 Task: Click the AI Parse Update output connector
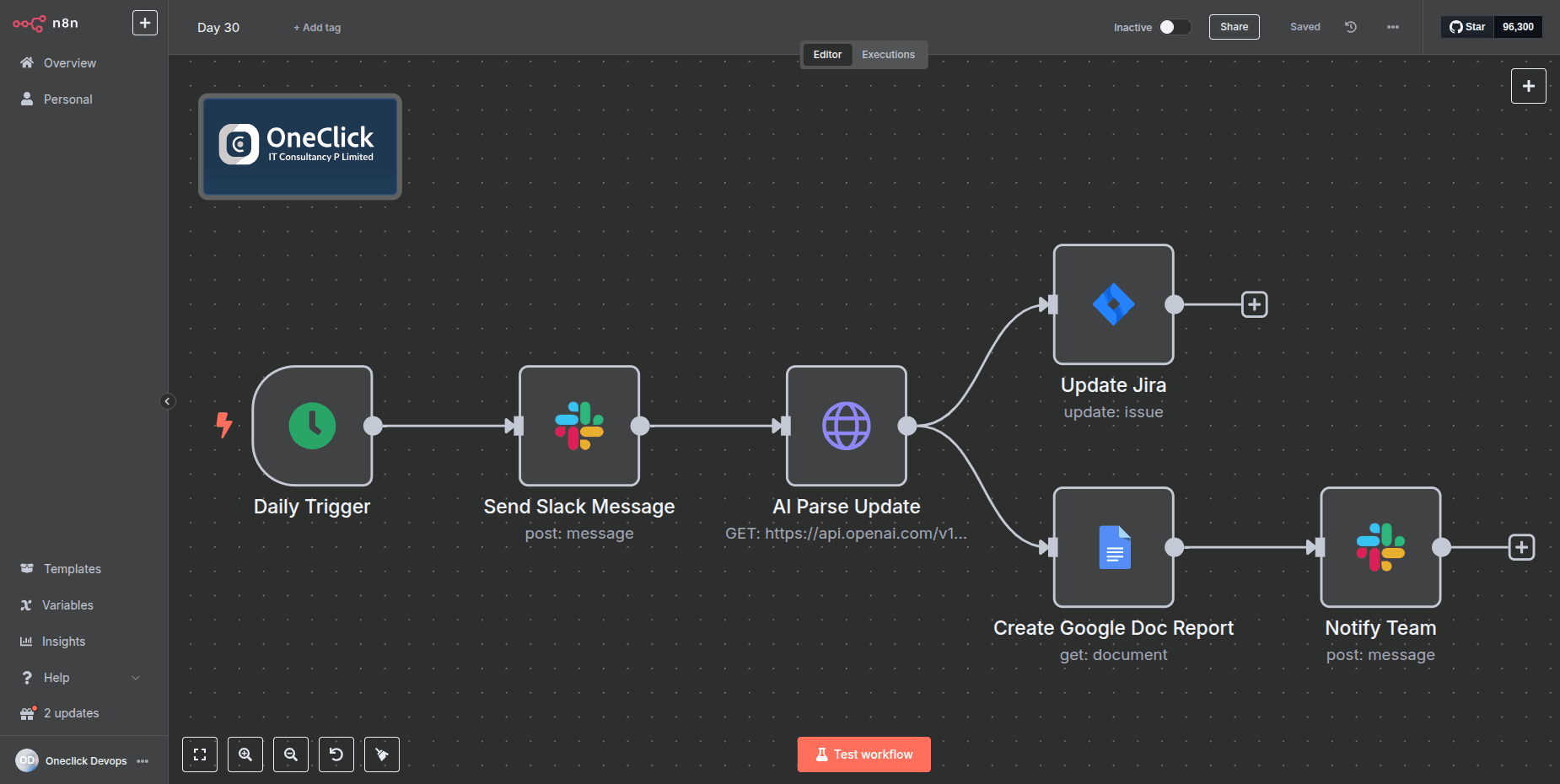(x=907, y=426)
